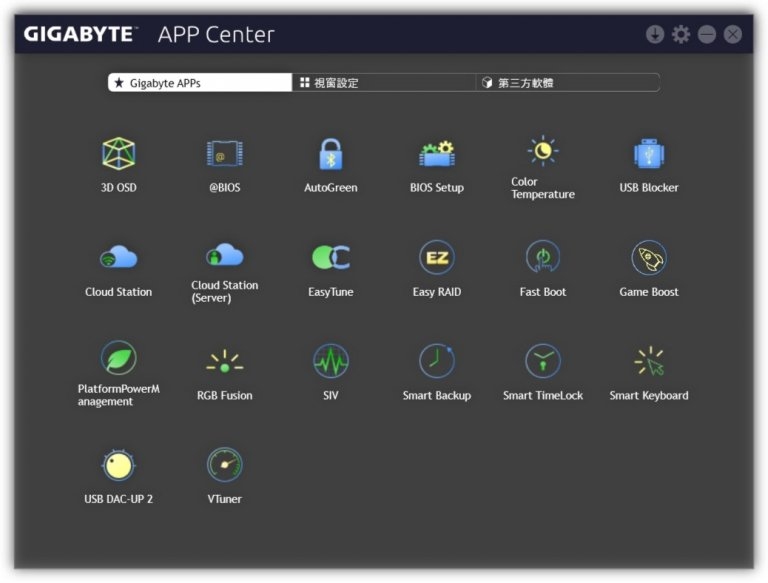Minimize the APP Center window
Screen dimensions: 768x583
click(x=707, y=34)
